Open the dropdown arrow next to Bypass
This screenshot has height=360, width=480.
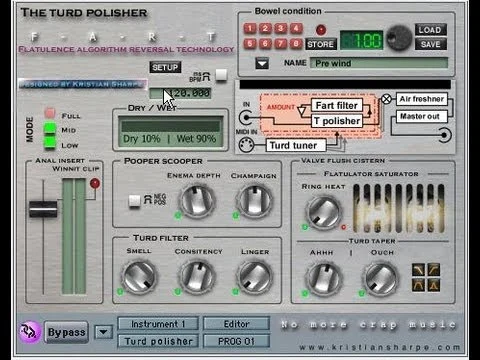[x=104, y=332]
